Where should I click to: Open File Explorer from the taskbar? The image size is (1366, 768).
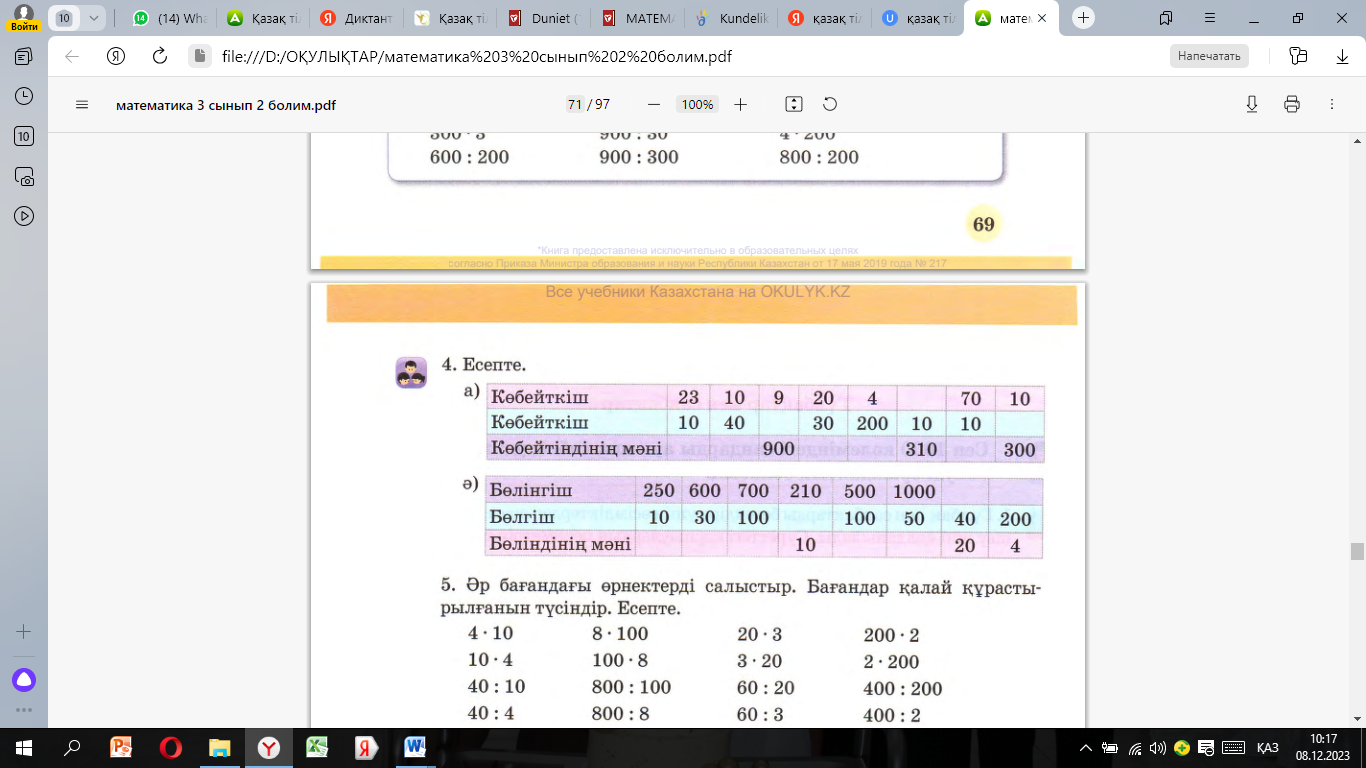pos(219,748)
